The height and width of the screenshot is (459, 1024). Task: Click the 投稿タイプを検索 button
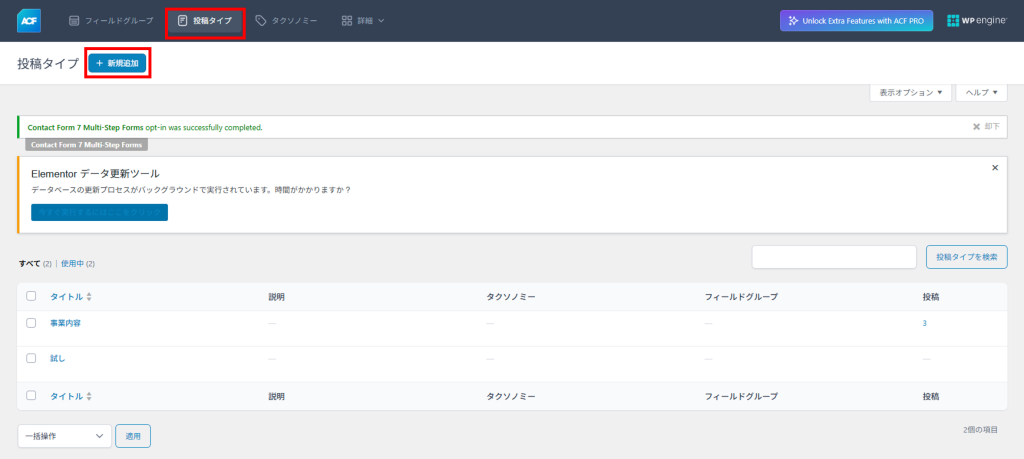tap(966, 257)
